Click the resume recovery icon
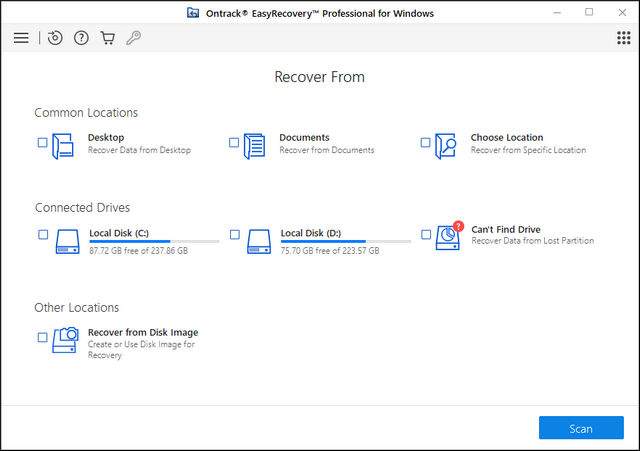The image size is (640, 451). [55, 38]
